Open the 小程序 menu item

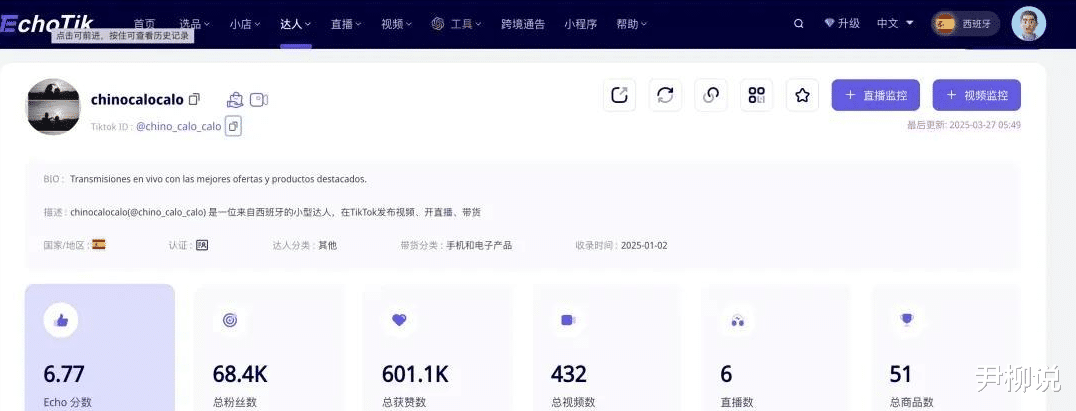point(581,24)
